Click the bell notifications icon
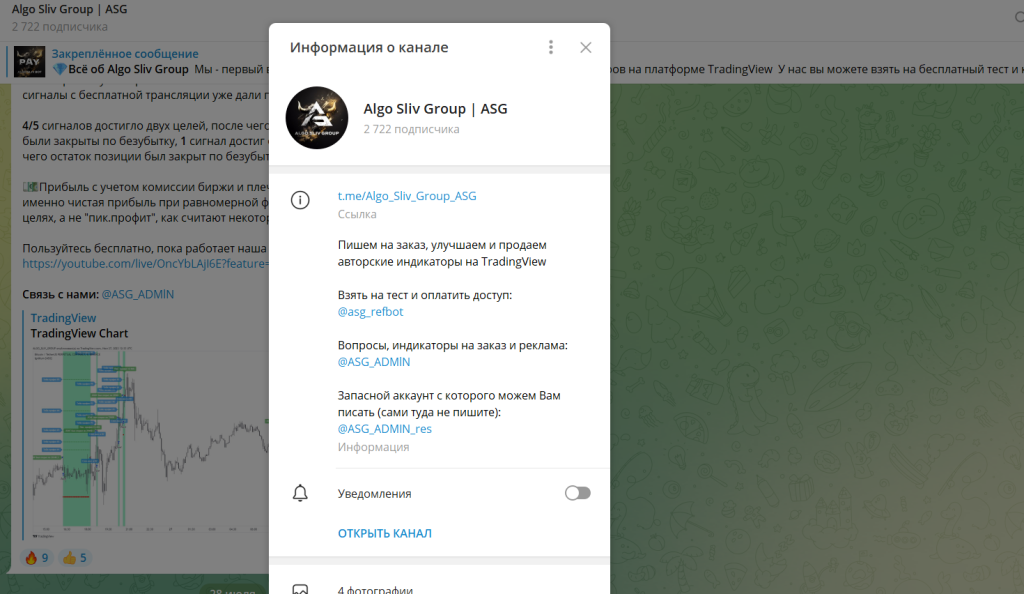The height and width of the screenshot is (594, 1024). click(x=300, y=493)
